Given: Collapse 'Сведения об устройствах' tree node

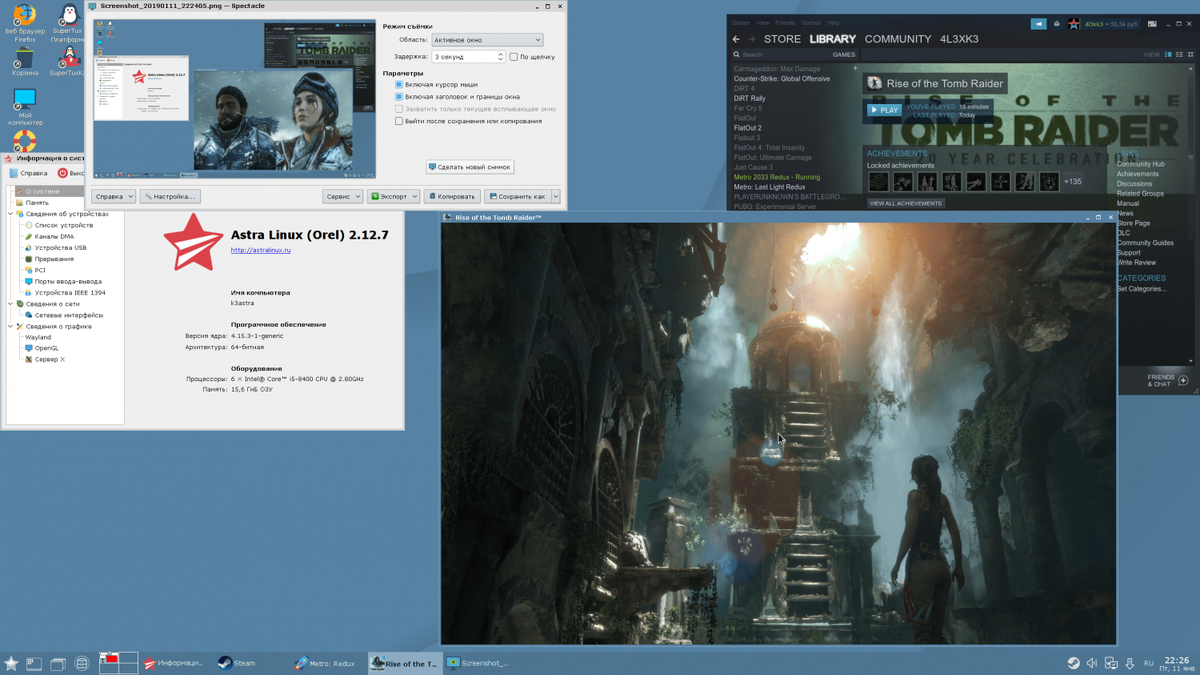Looking at the screenshot, I should (11, 214).
